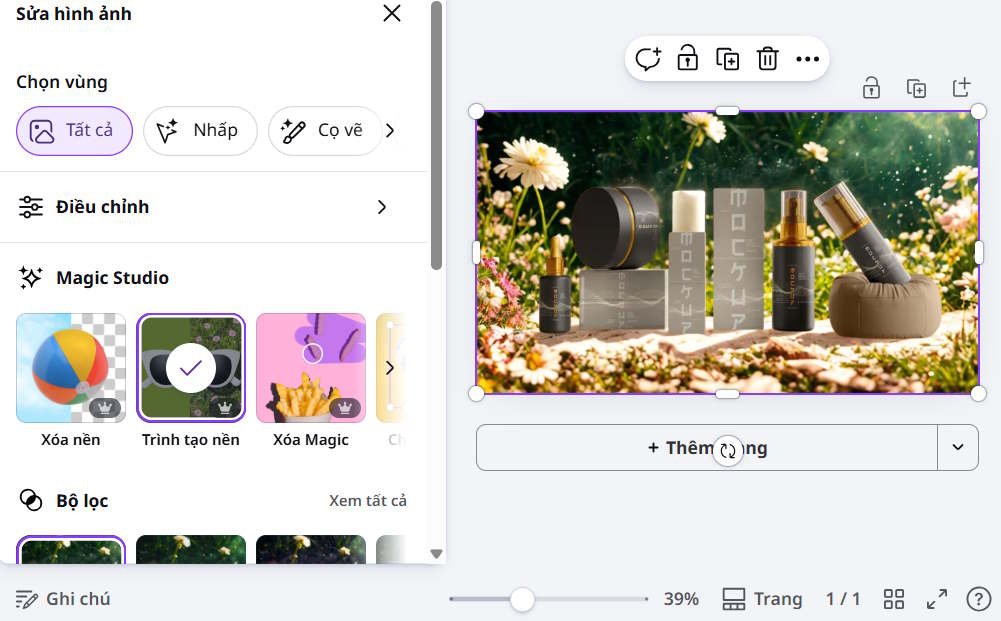Viewport: 1001px width, 621px height.
Task: Adjust the zoom level slider
Action: 523,600
